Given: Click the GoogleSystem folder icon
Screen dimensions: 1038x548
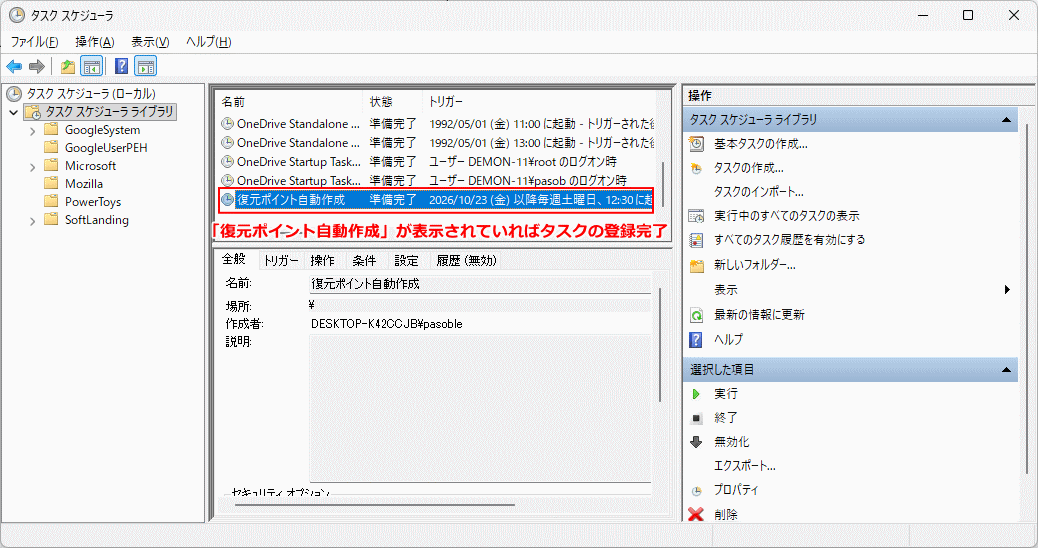Looking at the screenshot, I should pos(51,129).
